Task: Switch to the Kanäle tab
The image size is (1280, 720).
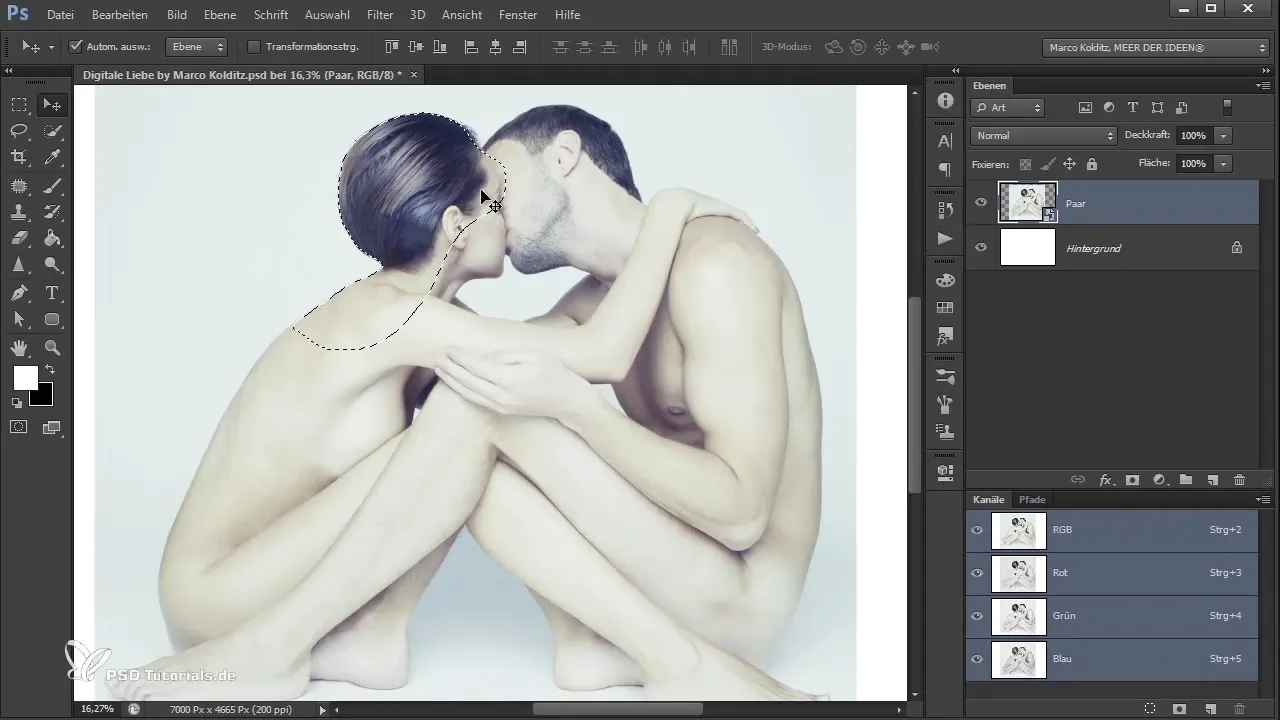Action: click(989, 499)
